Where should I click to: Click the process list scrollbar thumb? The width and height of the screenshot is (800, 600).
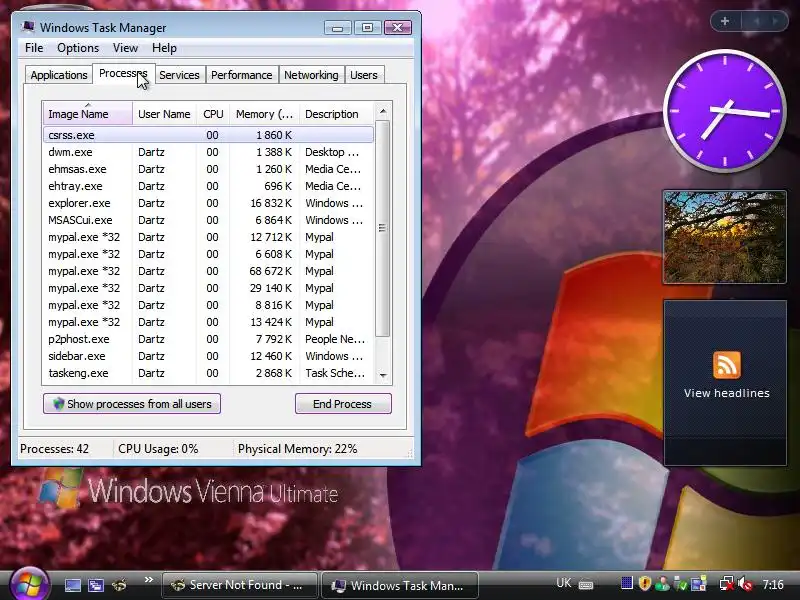(383, 228)
